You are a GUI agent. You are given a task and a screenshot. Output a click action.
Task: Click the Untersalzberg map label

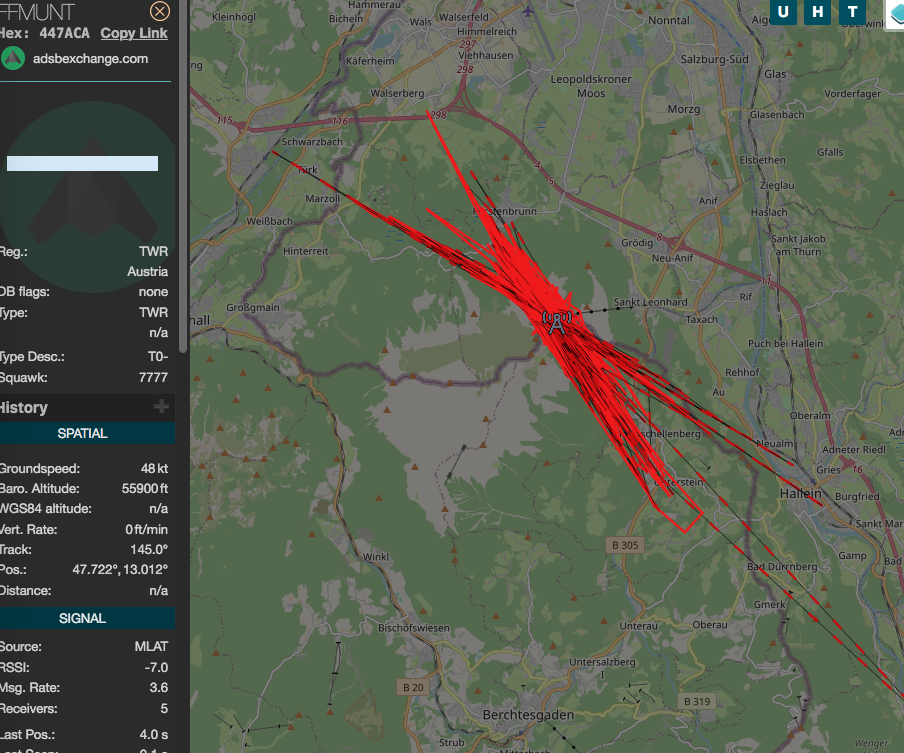(602, 662)
